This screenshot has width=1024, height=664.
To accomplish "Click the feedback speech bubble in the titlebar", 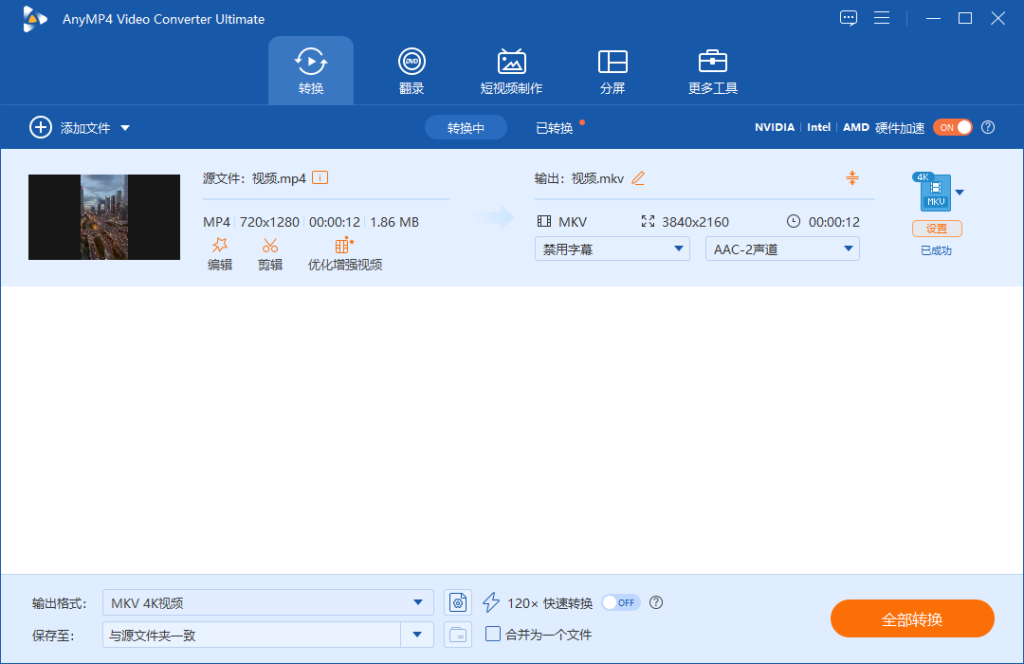I will click(x=848, y=18).
